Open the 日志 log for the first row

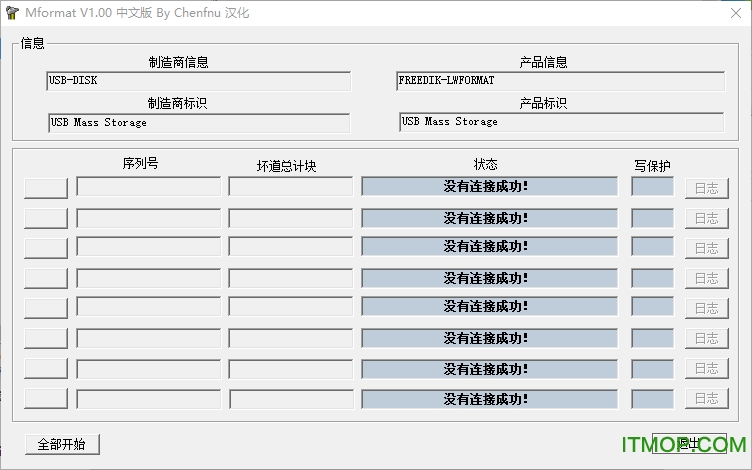point(706,188)
